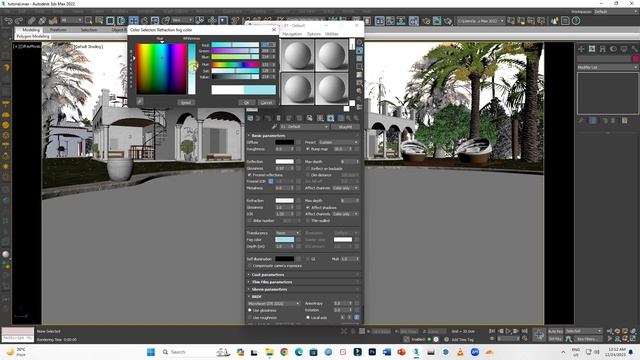
Task: Toggle Show Shaded Material in Viewport
Action: tap(331, 118)
